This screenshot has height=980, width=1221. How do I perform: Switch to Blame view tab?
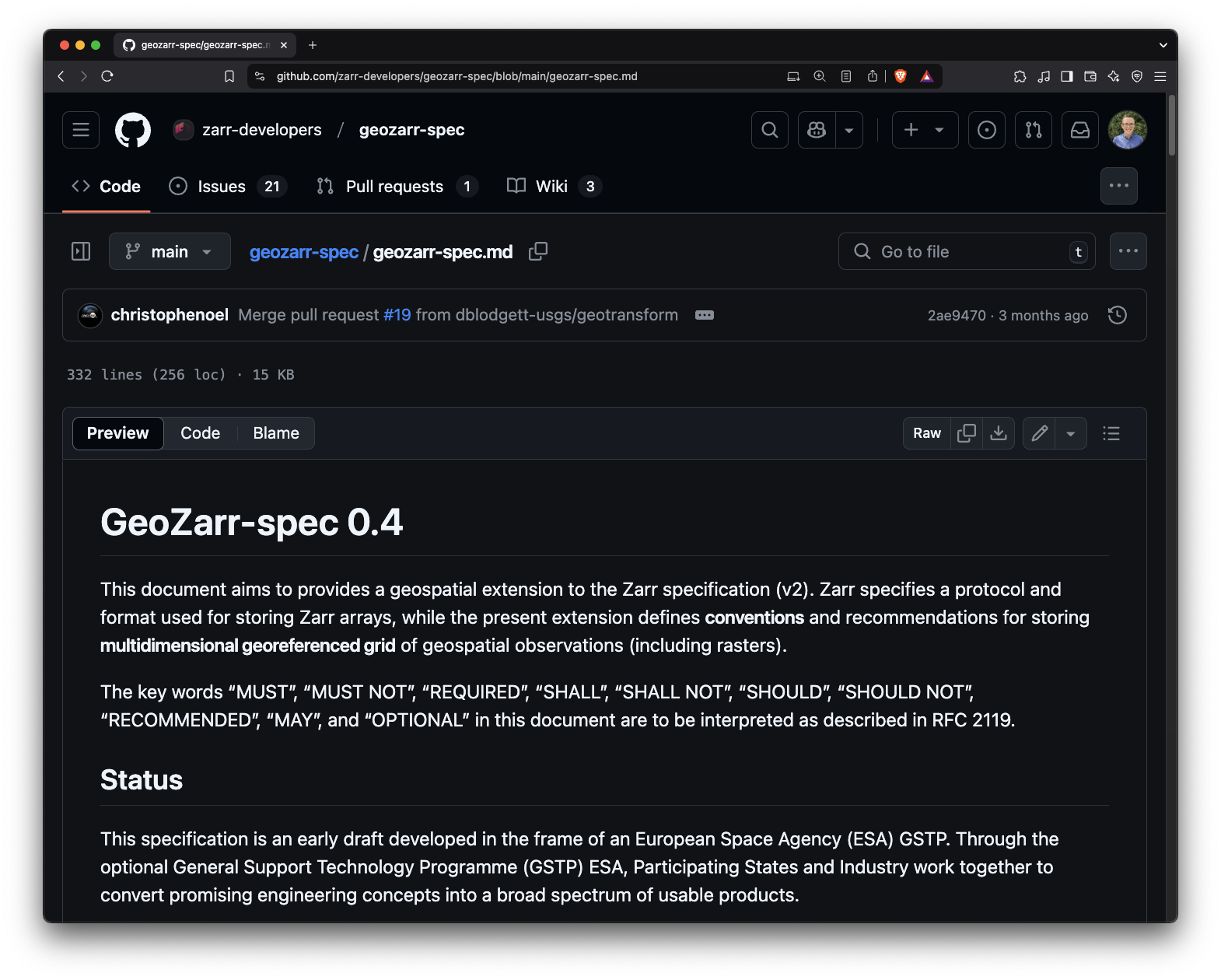pos(276,433)
